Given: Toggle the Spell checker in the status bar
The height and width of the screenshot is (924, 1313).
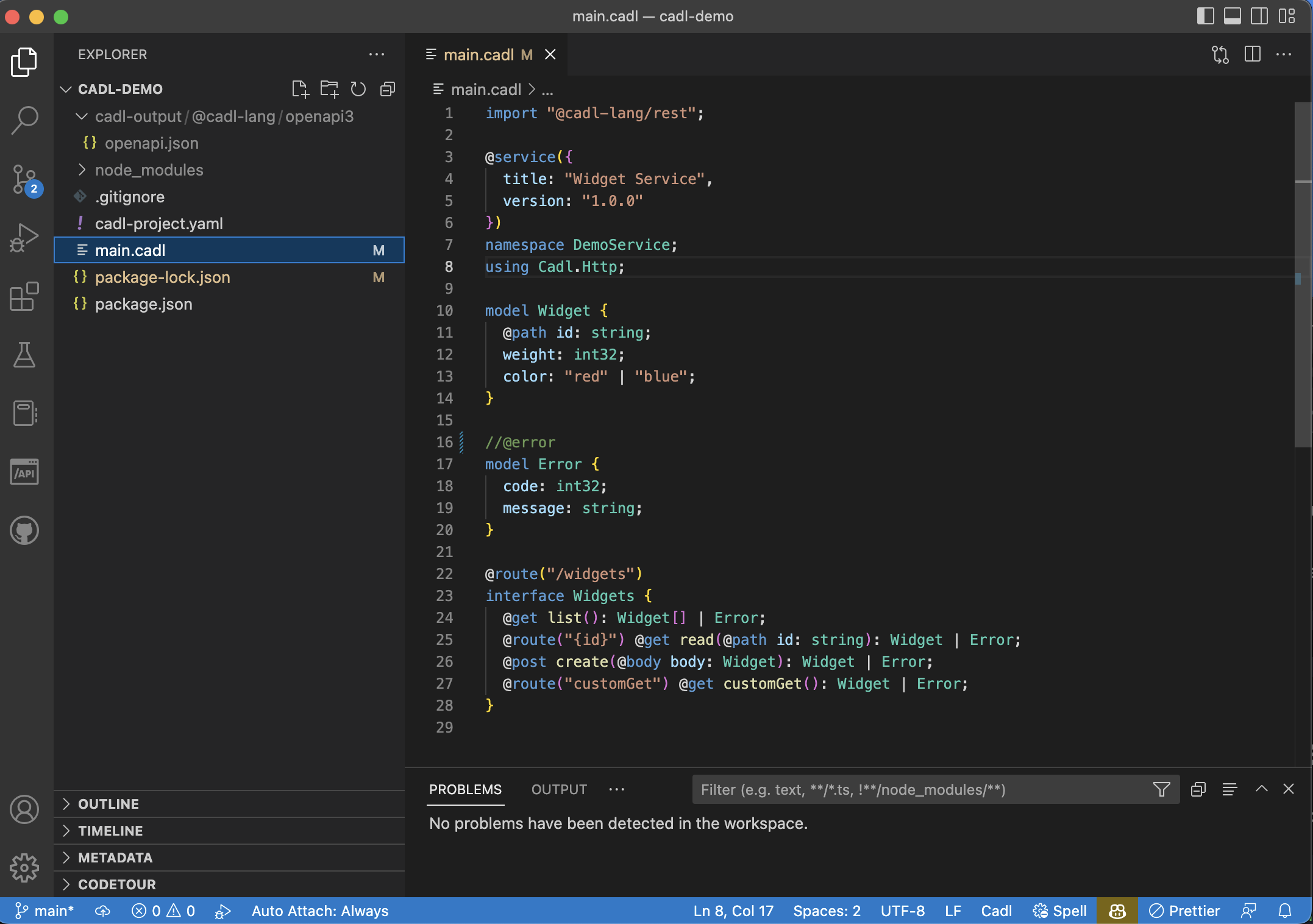Looking at the screenshot, I should [x=1059, y=911].
